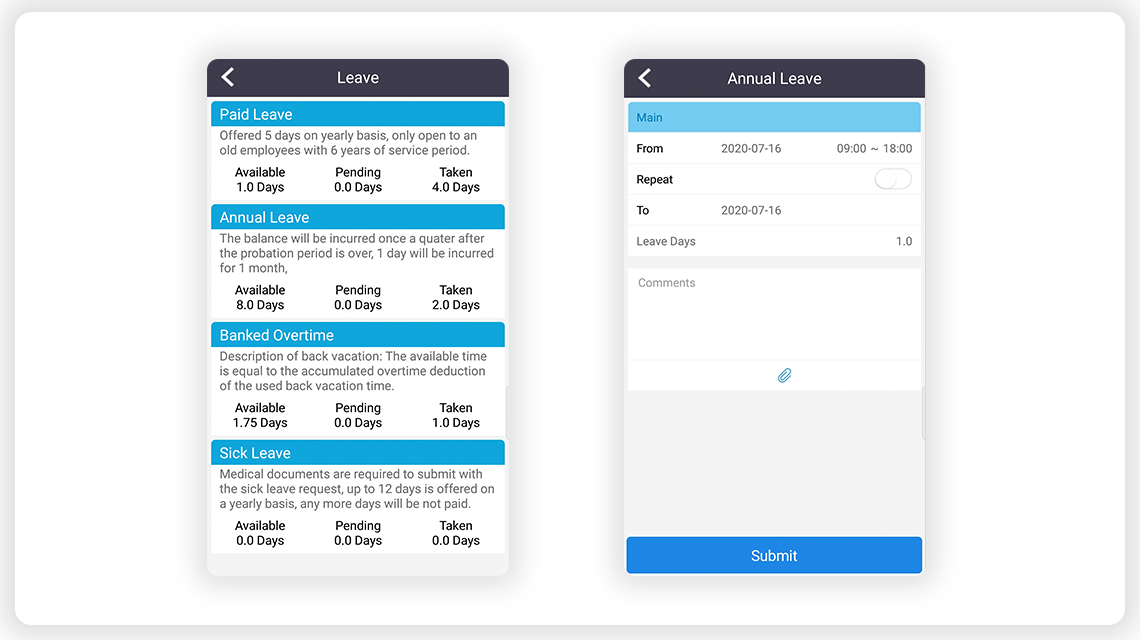Go back from the Leave screen
Screen dimensions: 1140x640
point(228,77)
